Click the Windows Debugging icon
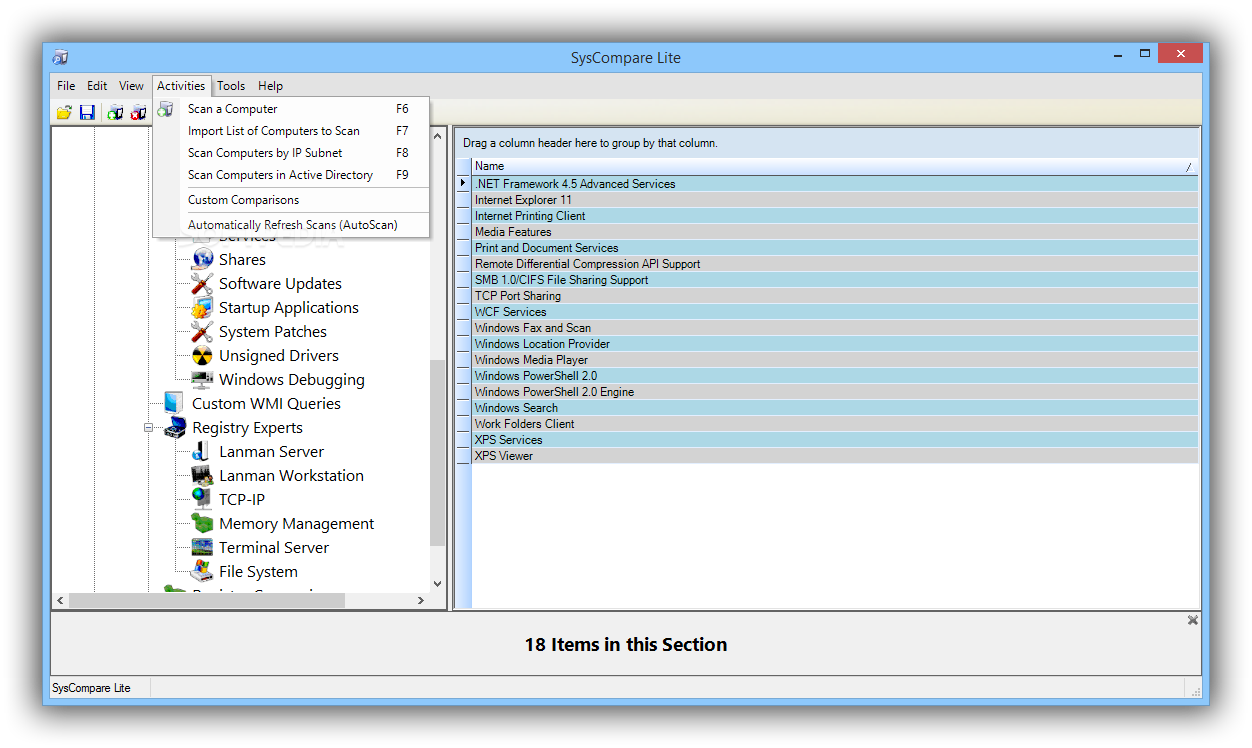The image size is (1252, 748). click(x=203, y=379)
